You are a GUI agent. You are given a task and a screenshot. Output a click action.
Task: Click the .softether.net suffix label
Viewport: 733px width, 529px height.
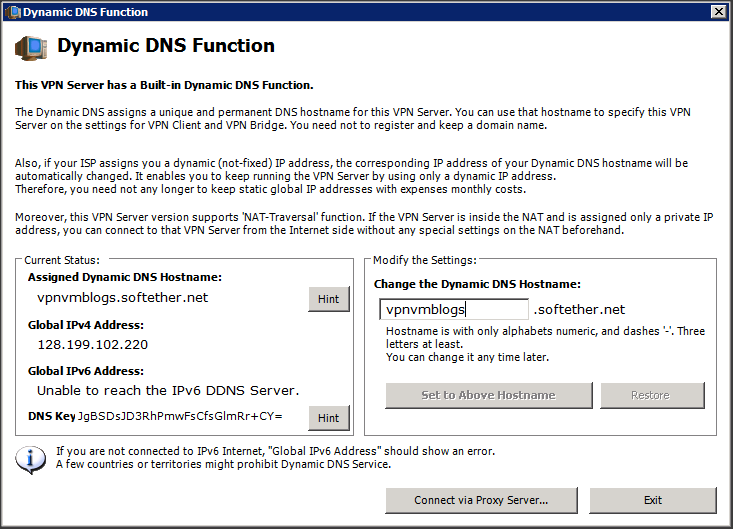(x=580, y=310)
